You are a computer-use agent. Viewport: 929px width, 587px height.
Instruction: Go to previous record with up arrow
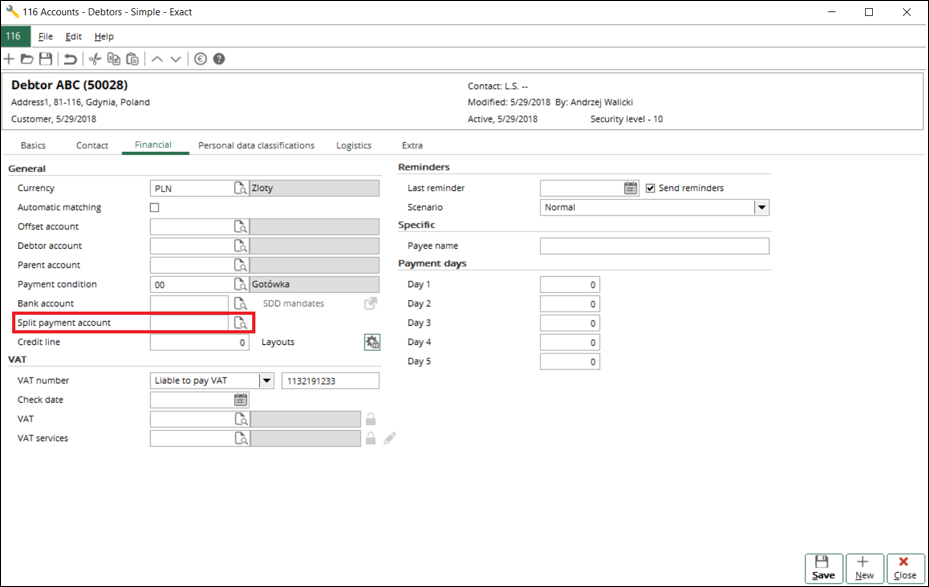tap(157, 59)
